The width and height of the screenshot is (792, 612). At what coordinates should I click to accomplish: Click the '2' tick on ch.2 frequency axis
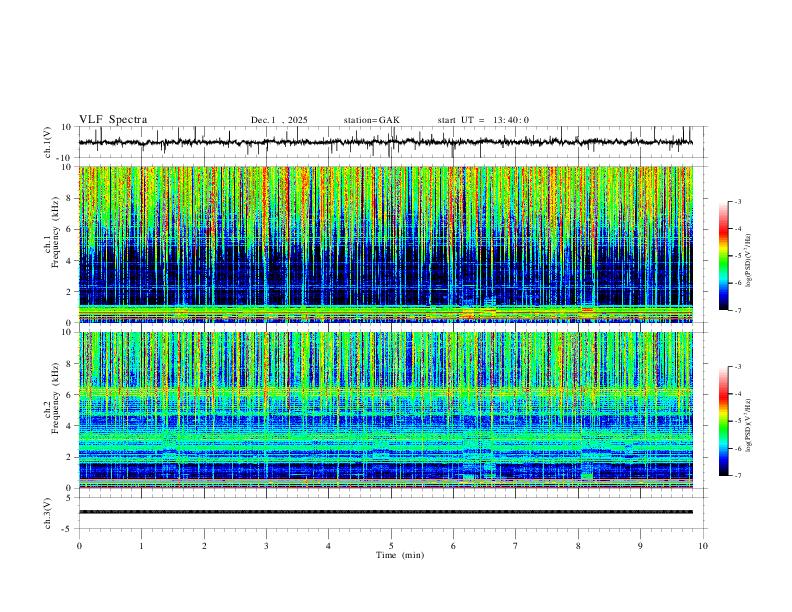(x=69, y=457)
